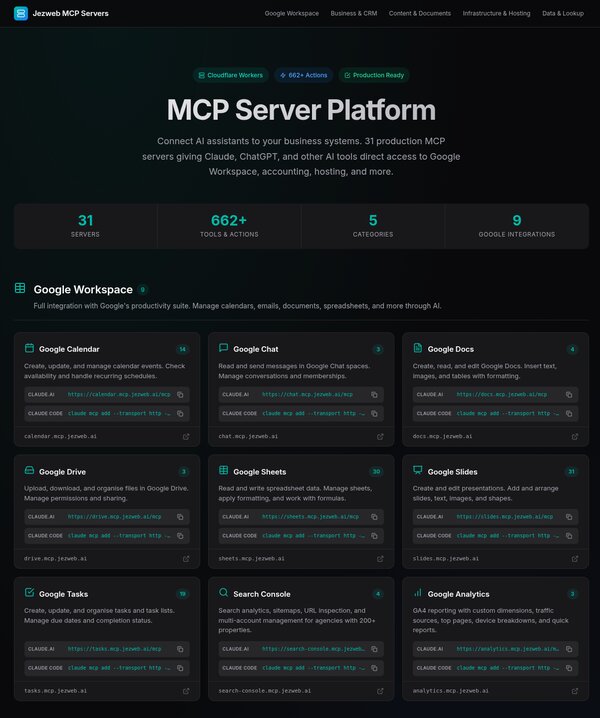Copy the Google Chat Claude Code command
The height and width of the screenshot is (718, 600).
(375, 413)
